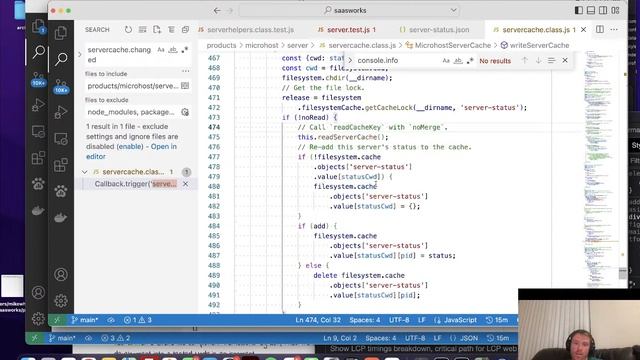Open Customize Layout in title bar
This screenshot has height=360, width=640.
(616, 10)
